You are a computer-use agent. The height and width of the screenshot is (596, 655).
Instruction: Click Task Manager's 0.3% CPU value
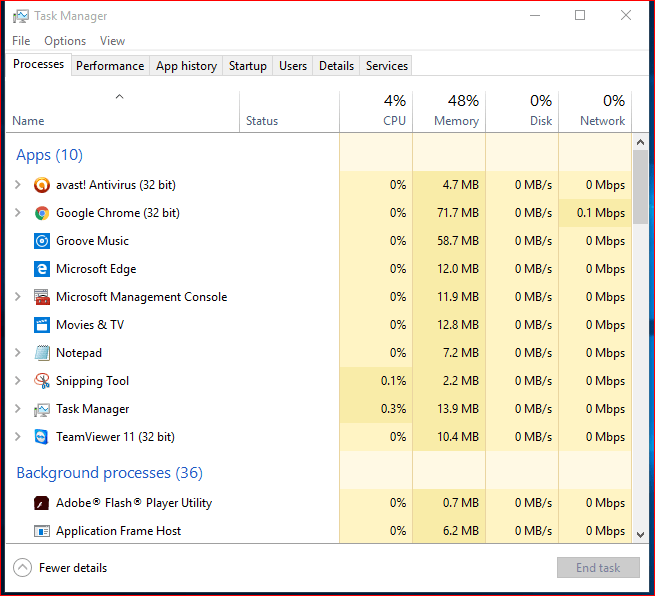[393, 409]
